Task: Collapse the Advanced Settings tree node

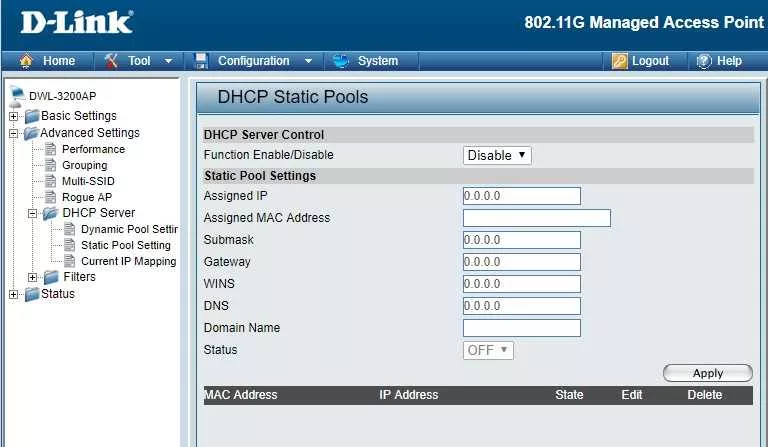Action: [x=13, y=133]
